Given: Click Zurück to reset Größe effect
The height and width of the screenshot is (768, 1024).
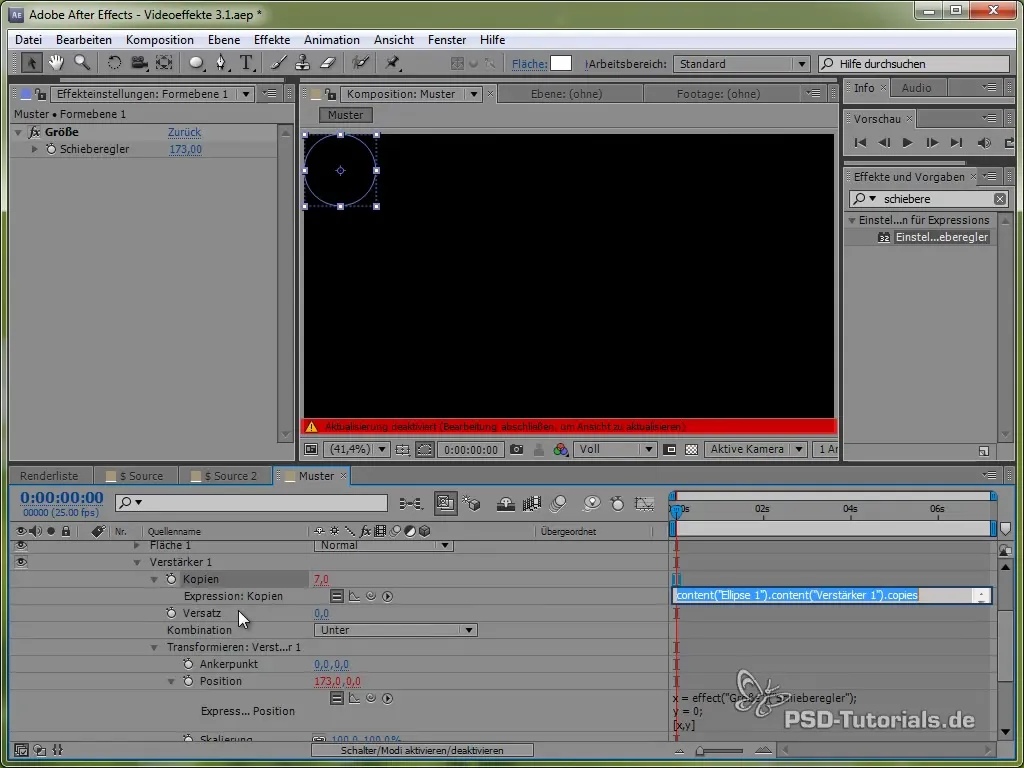Looking at the screenshot, I should (x=184, y=132).
